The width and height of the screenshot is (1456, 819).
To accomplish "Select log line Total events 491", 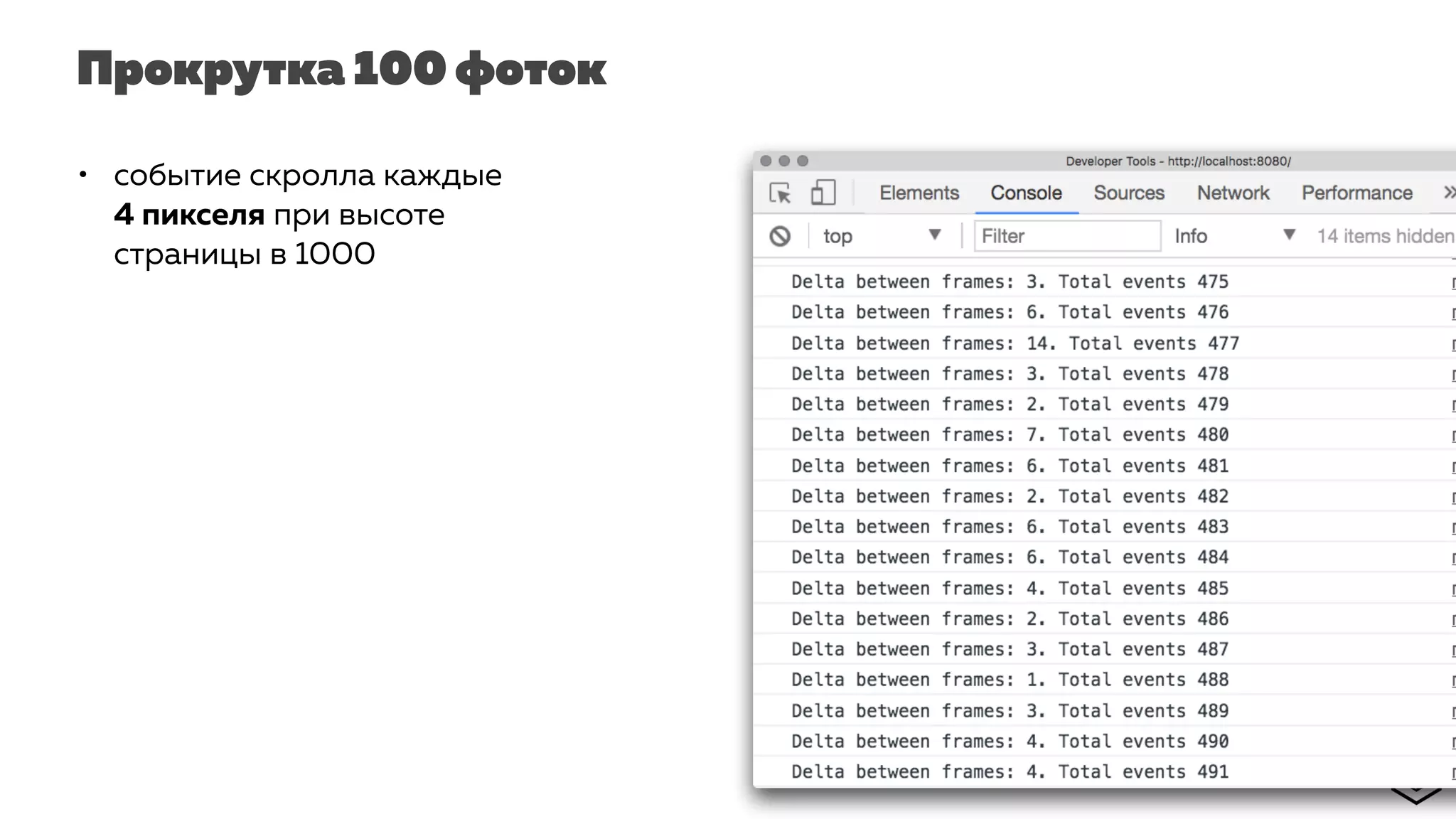I will 1104,772.
